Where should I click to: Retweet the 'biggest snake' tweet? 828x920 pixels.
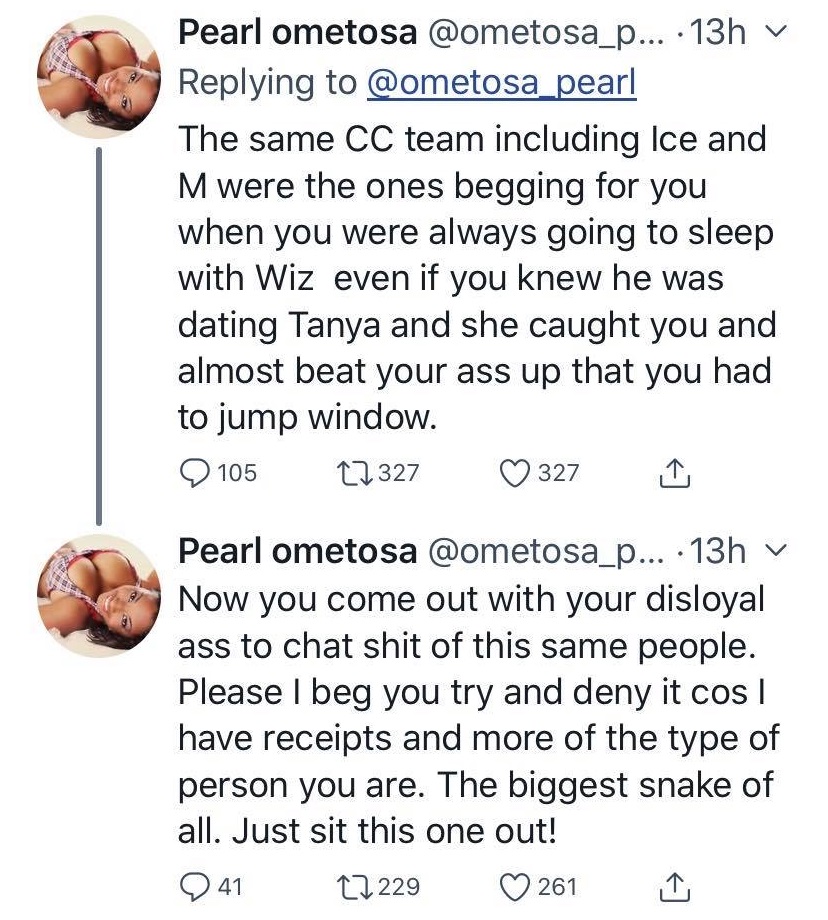coord(356,886)
